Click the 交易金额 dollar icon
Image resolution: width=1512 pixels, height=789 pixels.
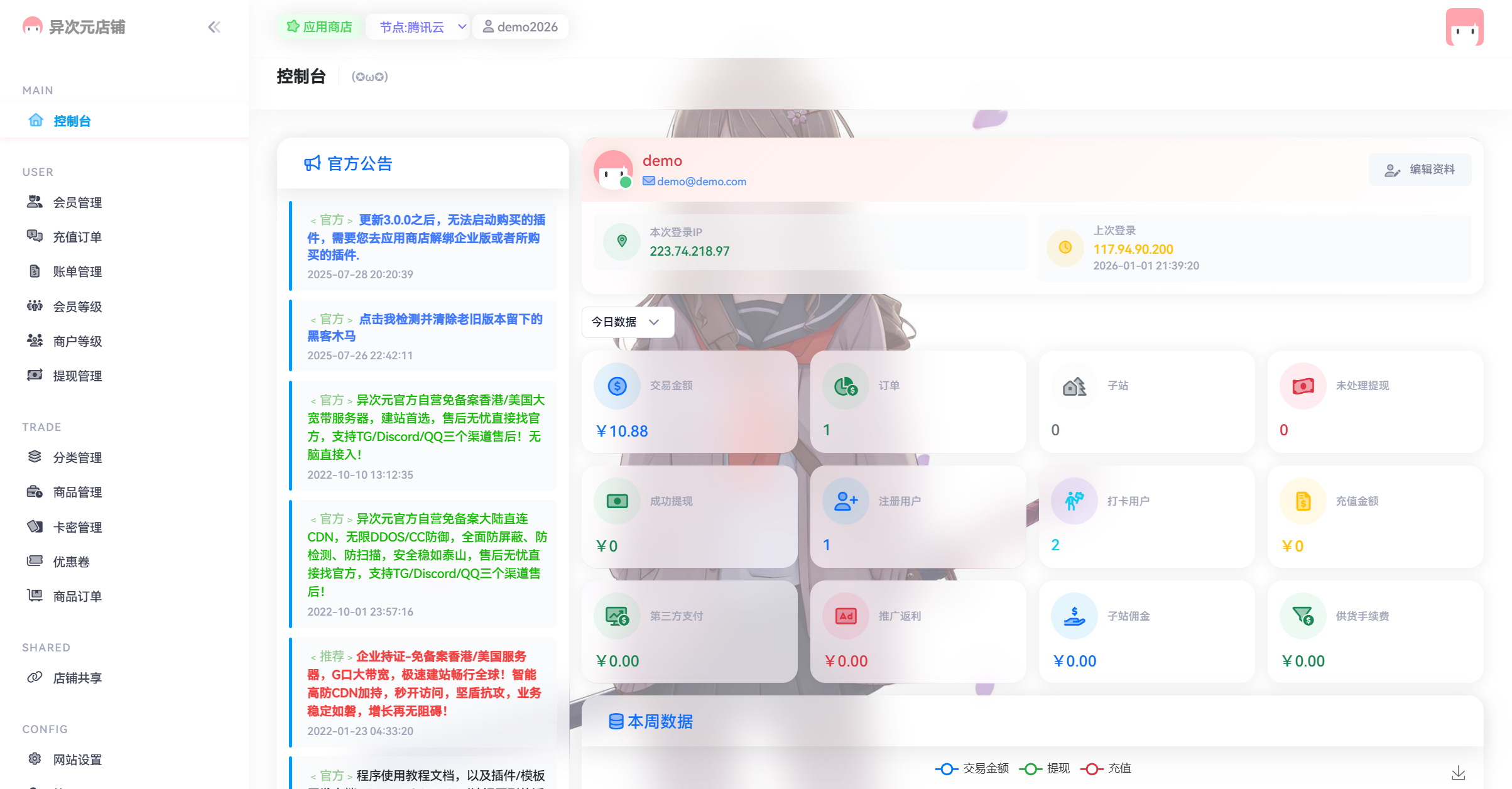click(x=617, y=386)
